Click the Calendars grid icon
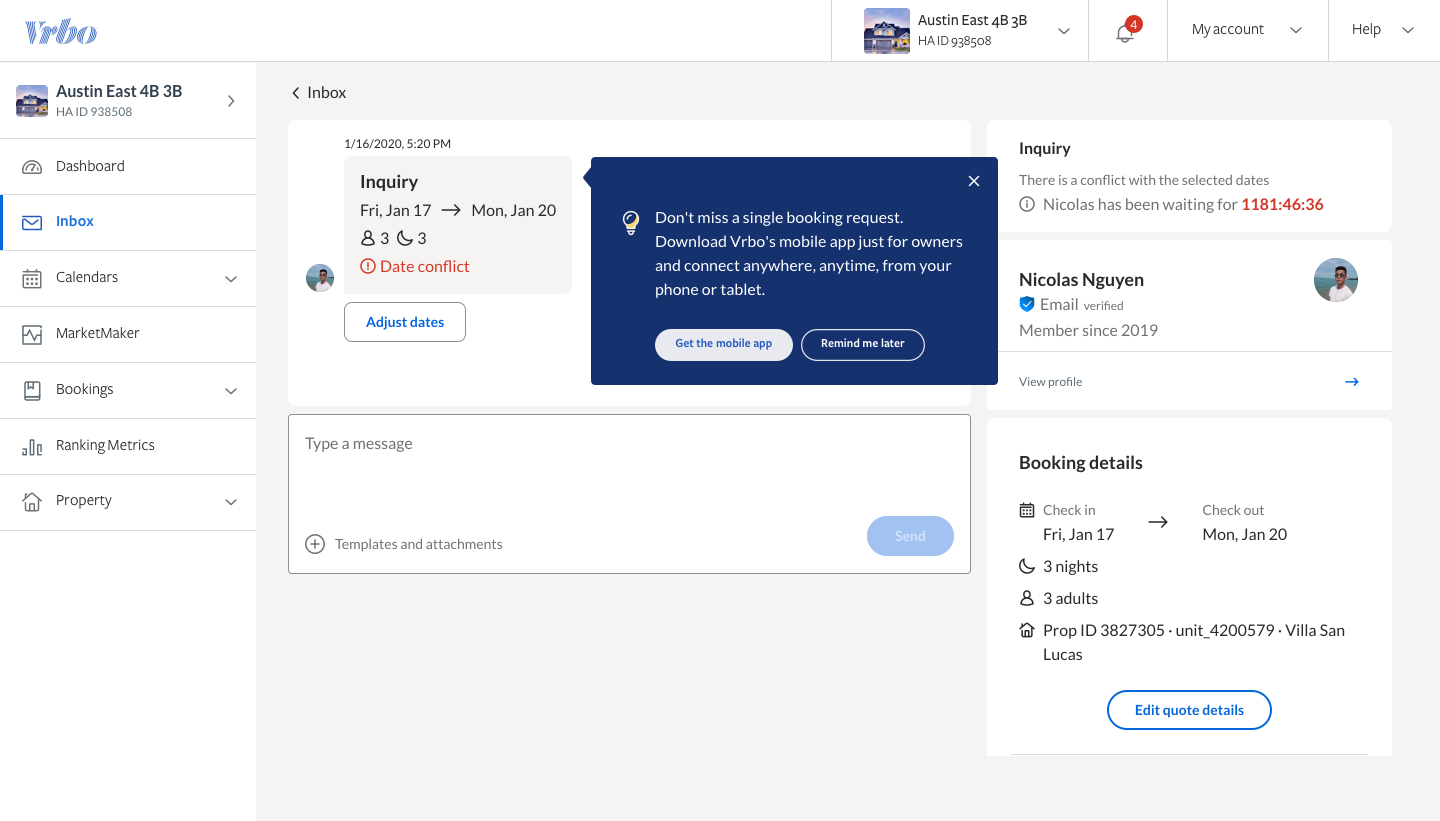The height and width of the screenshot is (821, 1440). coord(32,278)
